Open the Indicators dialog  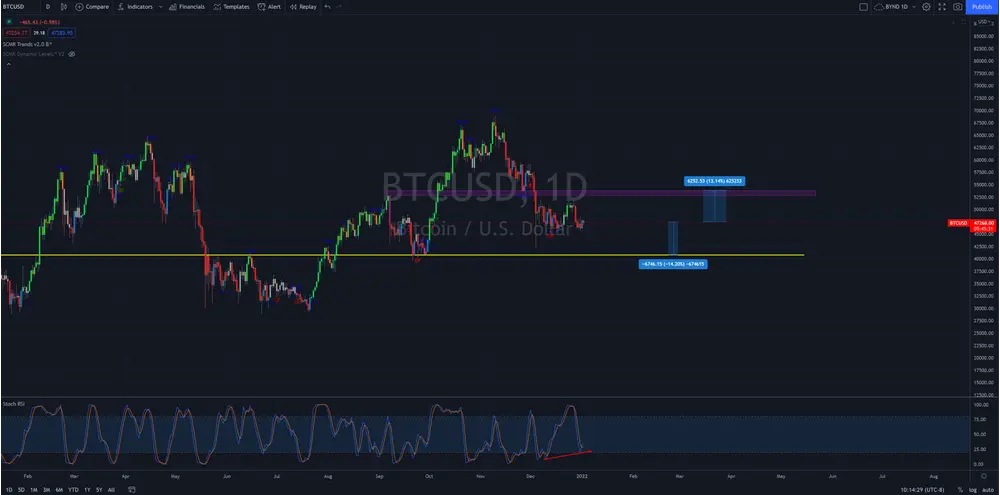pos(135,6)
